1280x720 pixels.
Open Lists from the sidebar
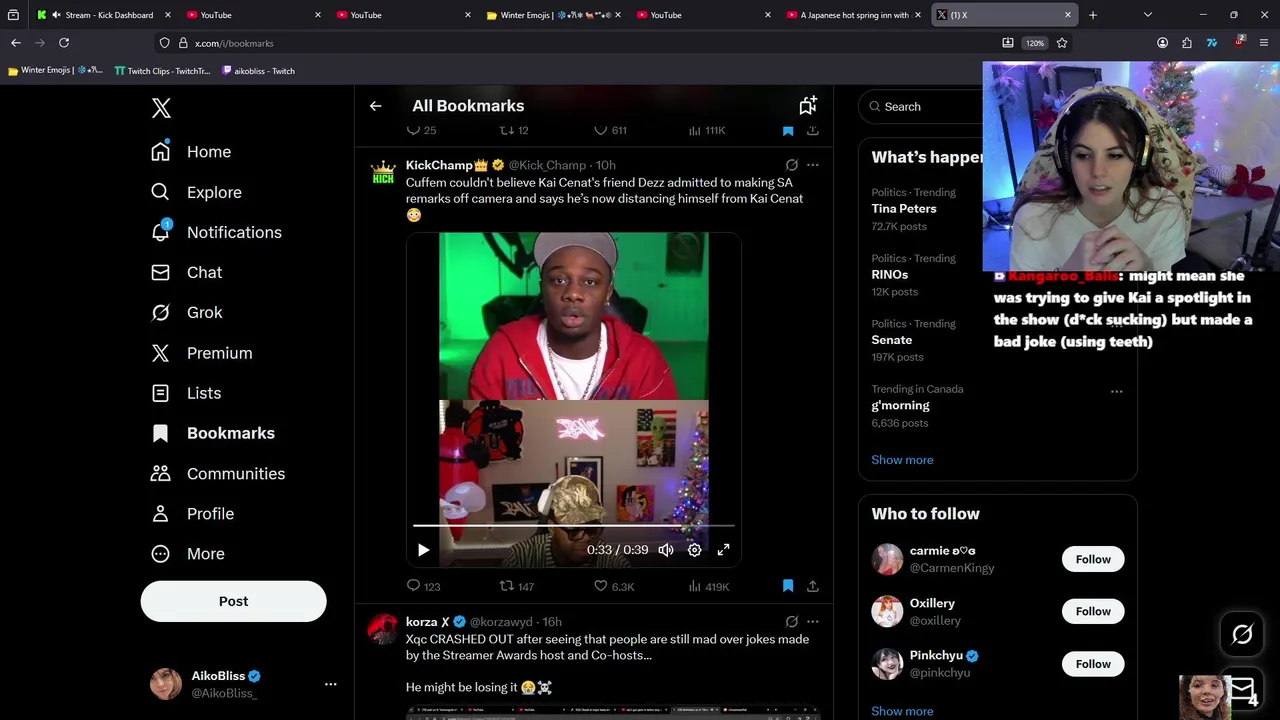[186, 393]
